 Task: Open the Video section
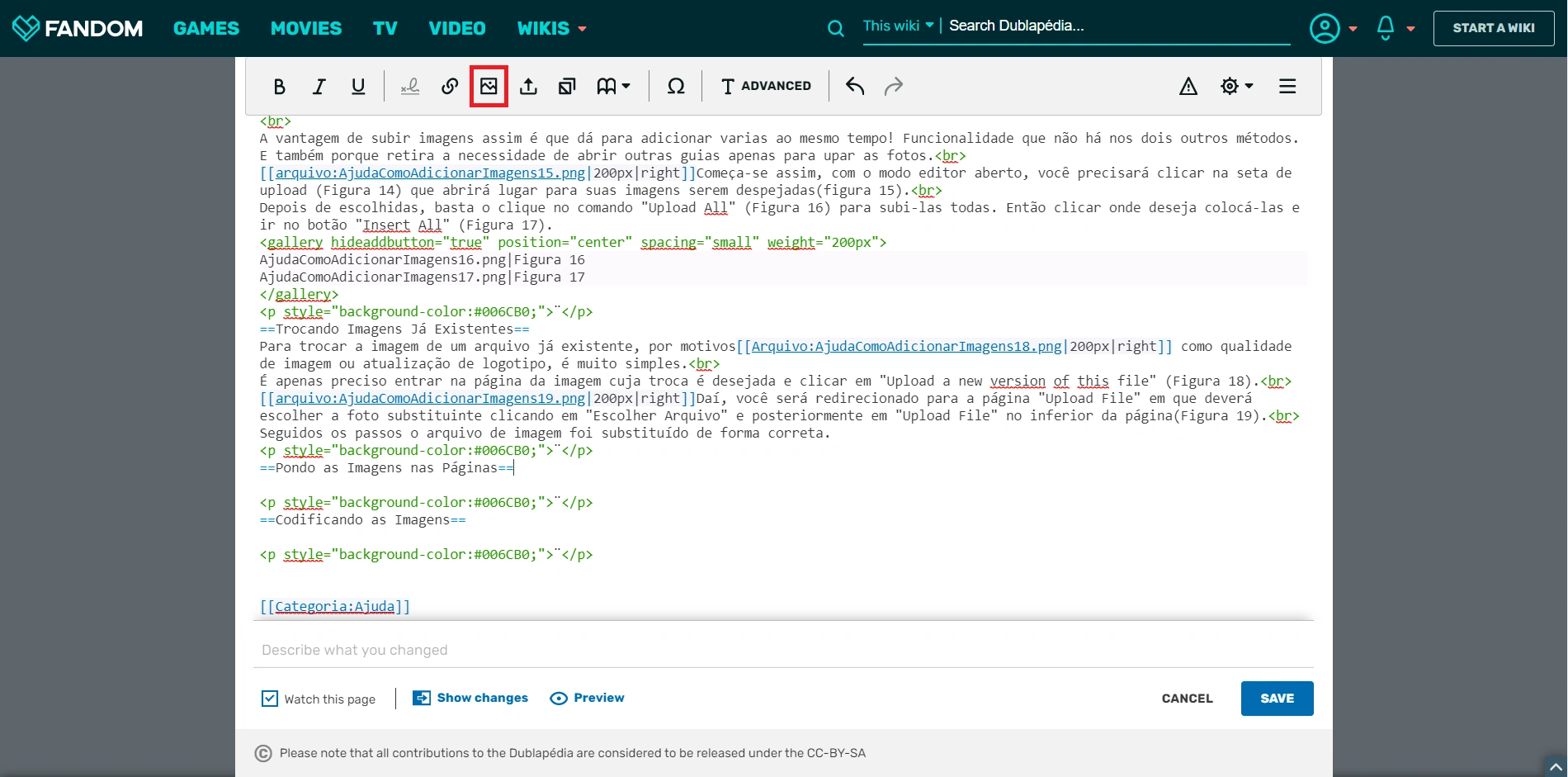(x=457, y=28)
